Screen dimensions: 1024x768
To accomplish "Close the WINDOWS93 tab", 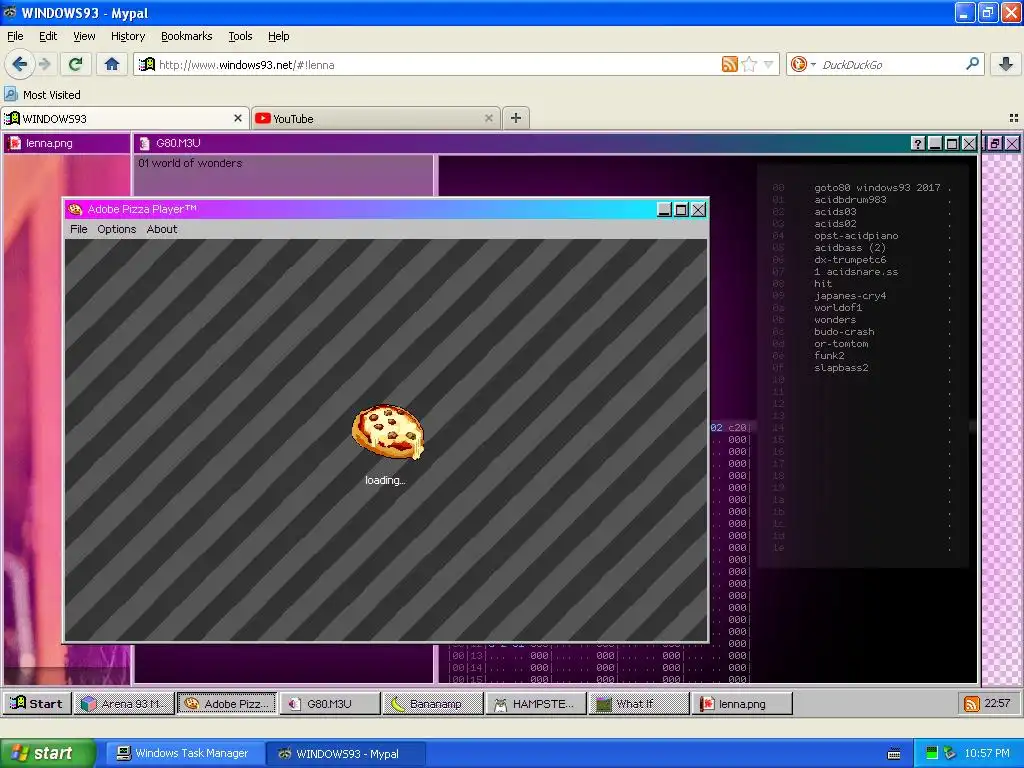I will coord(238,118).
